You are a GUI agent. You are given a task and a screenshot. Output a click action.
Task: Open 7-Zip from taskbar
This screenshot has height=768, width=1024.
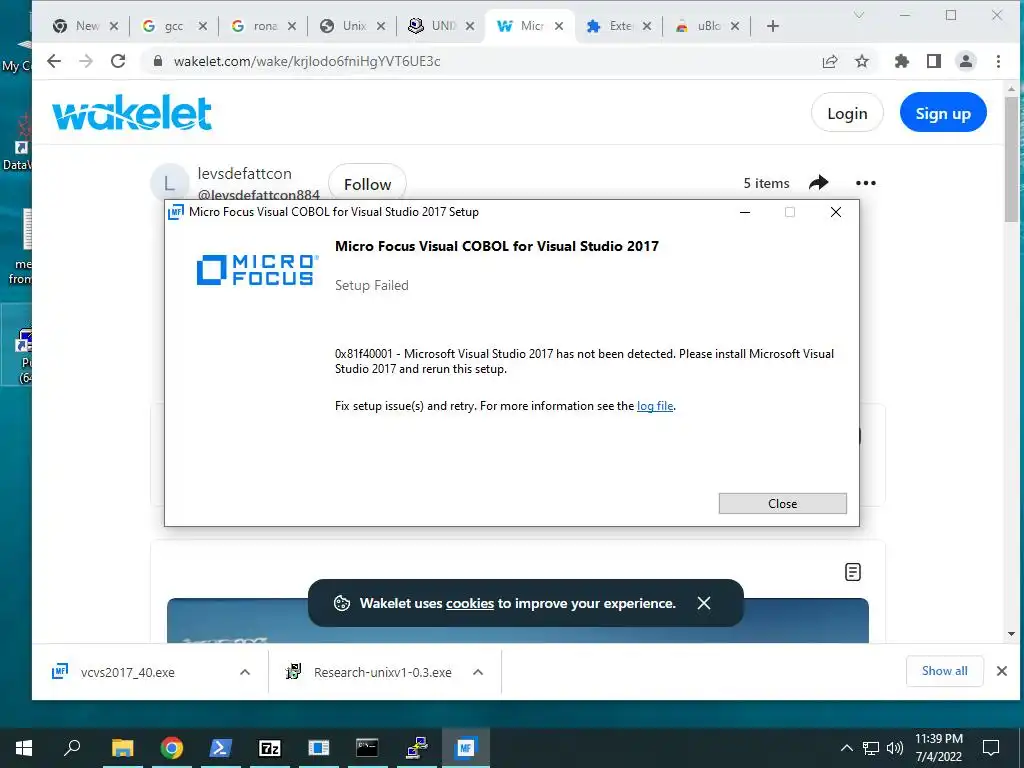click(x=269, y=748)
